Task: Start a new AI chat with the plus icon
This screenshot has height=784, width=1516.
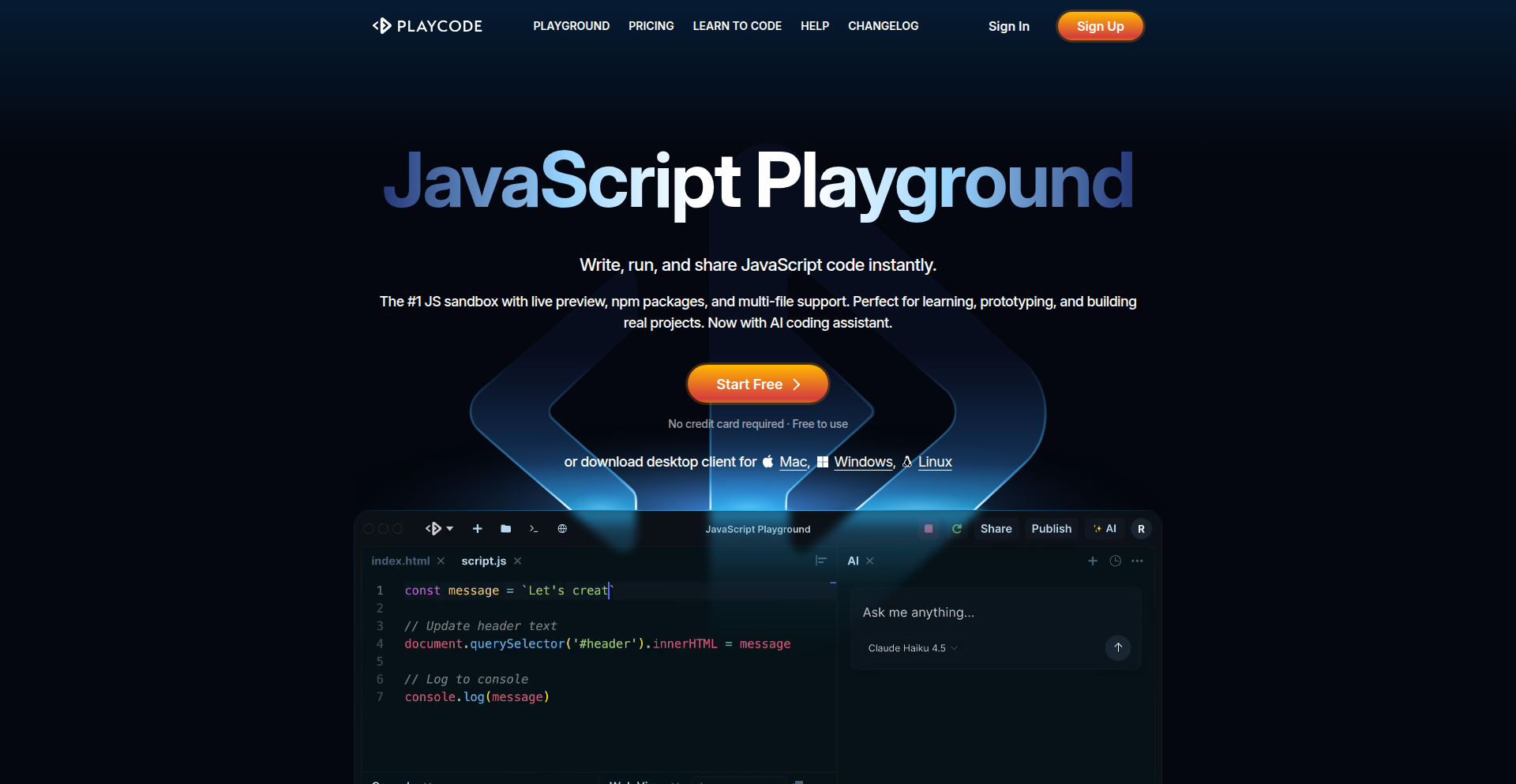Action: pyautogui.click(x=1092, y=561)
